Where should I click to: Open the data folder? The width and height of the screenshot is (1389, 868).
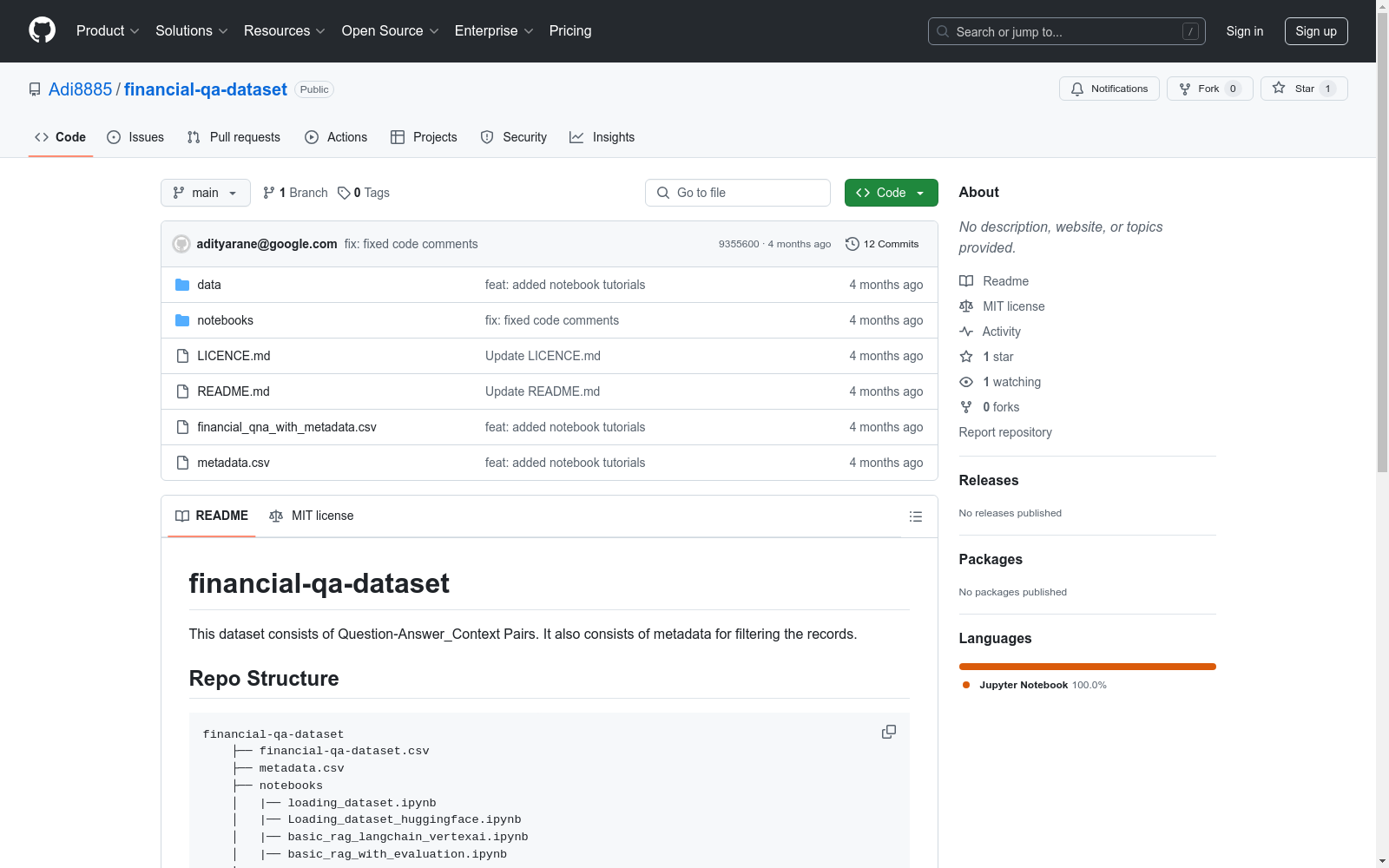tap(208, 285)
